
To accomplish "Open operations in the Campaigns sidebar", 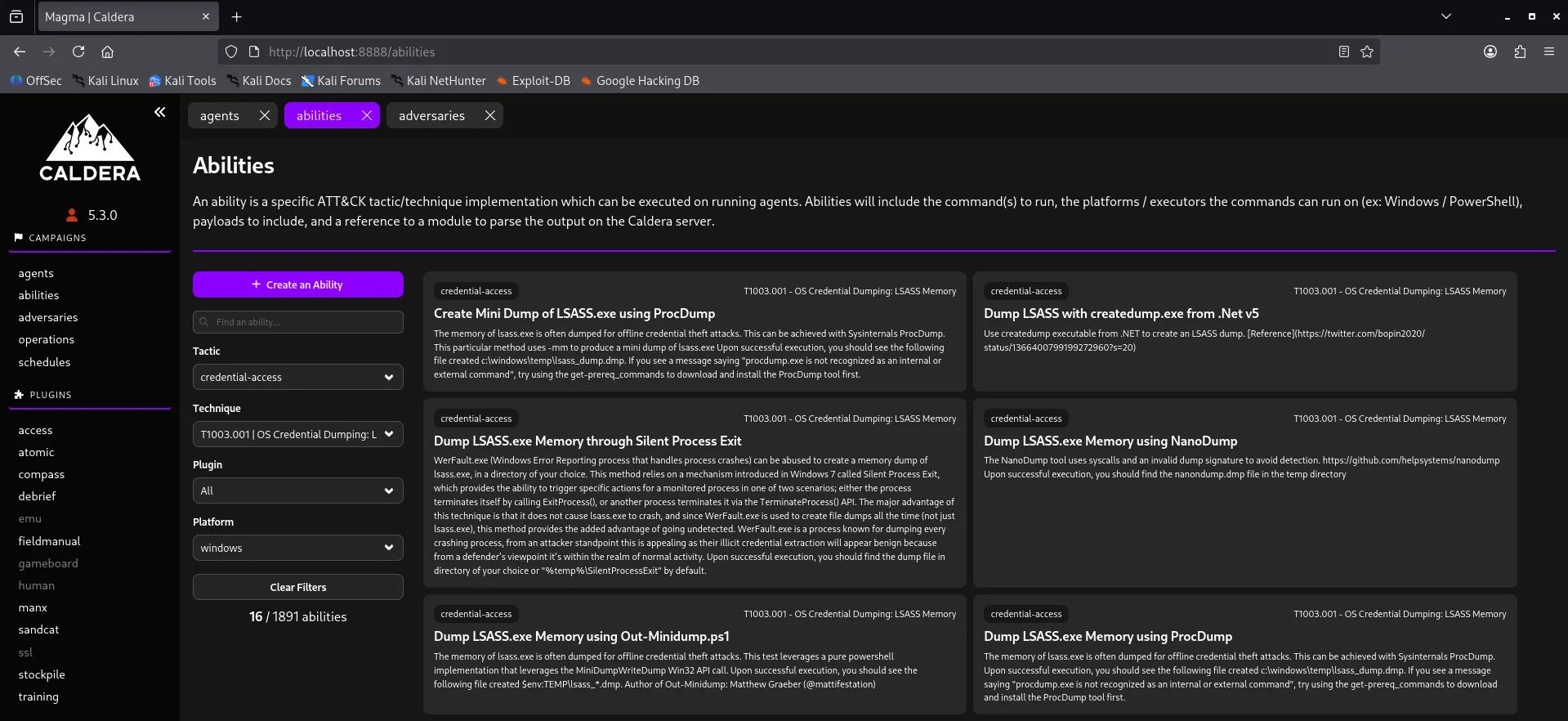I will [x=46, y=339].
